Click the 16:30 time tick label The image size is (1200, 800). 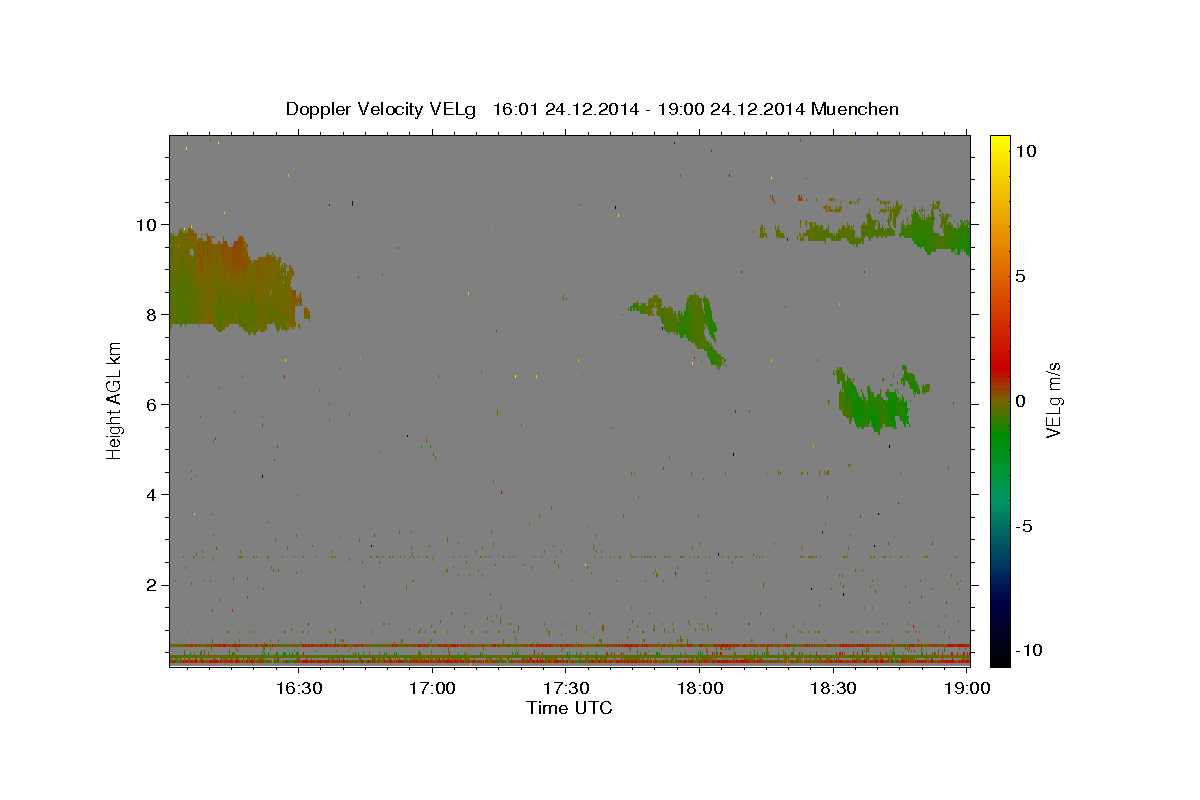tap(298, 688)
